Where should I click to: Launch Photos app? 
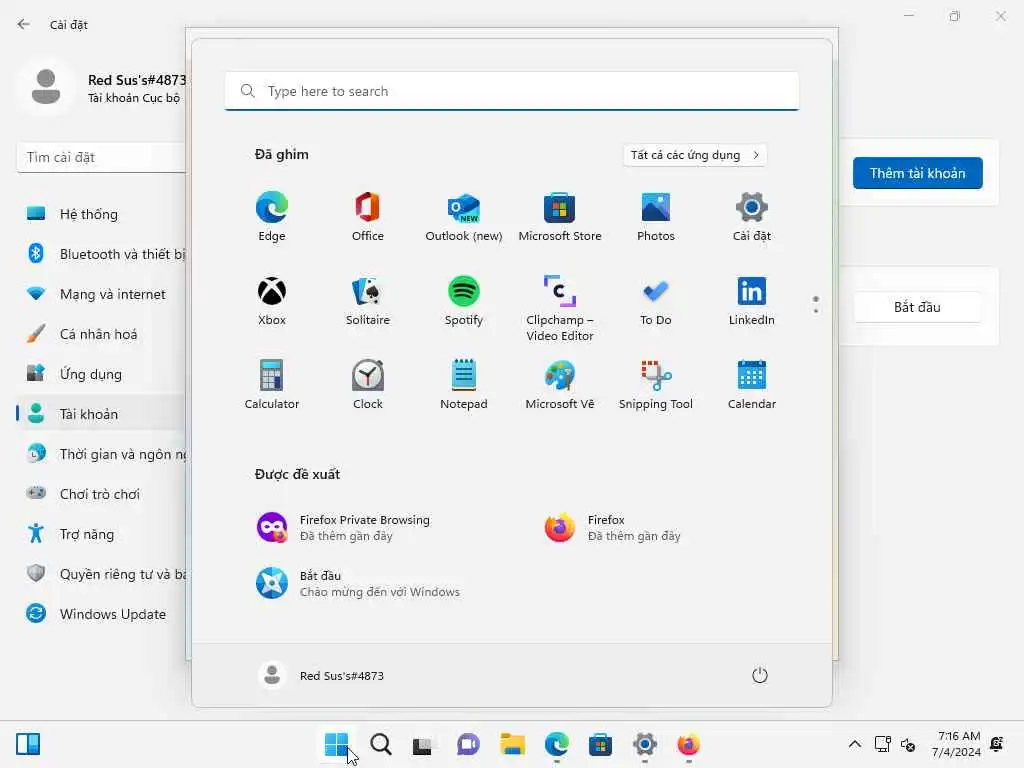pyautogui.click(x=656, y=217)
